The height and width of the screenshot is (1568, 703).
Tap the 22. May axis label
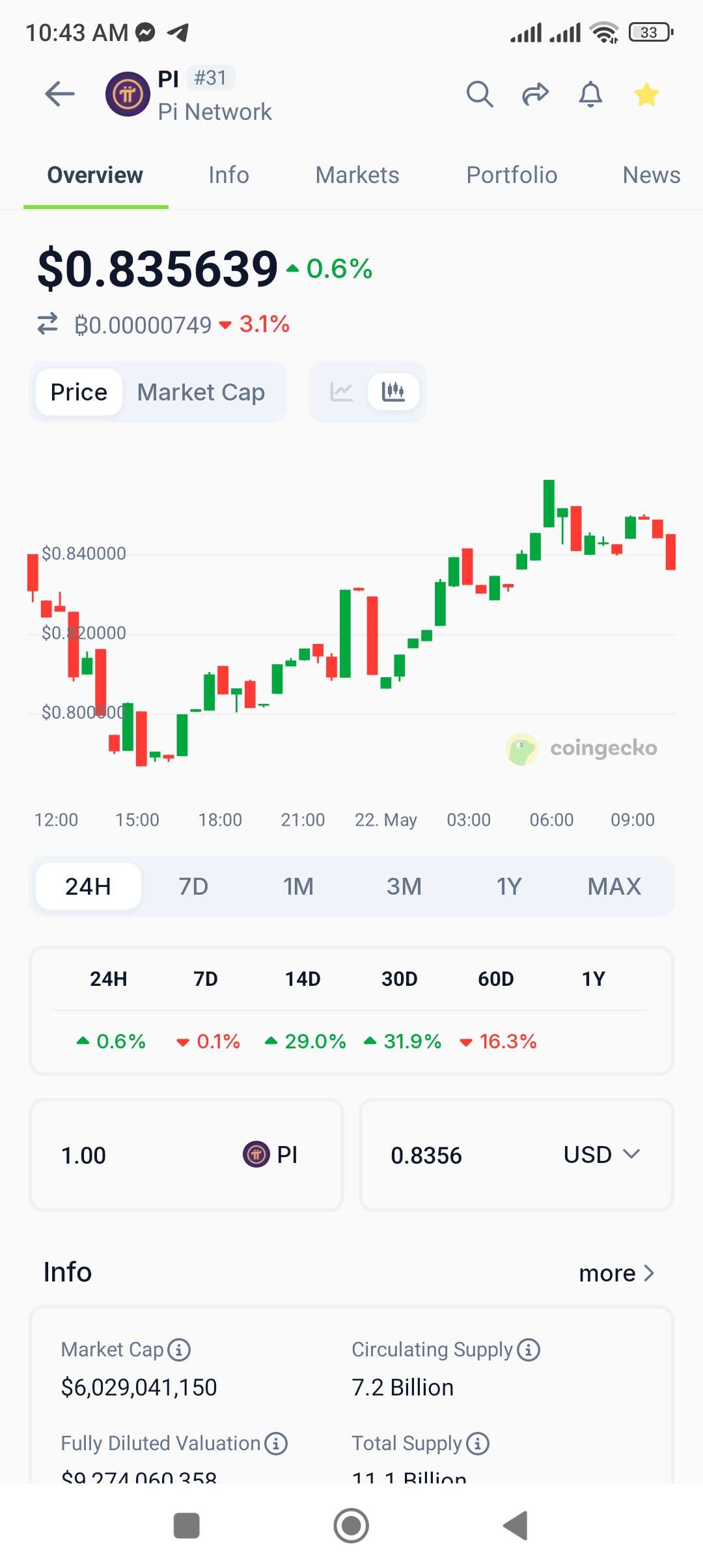[385, 820]
